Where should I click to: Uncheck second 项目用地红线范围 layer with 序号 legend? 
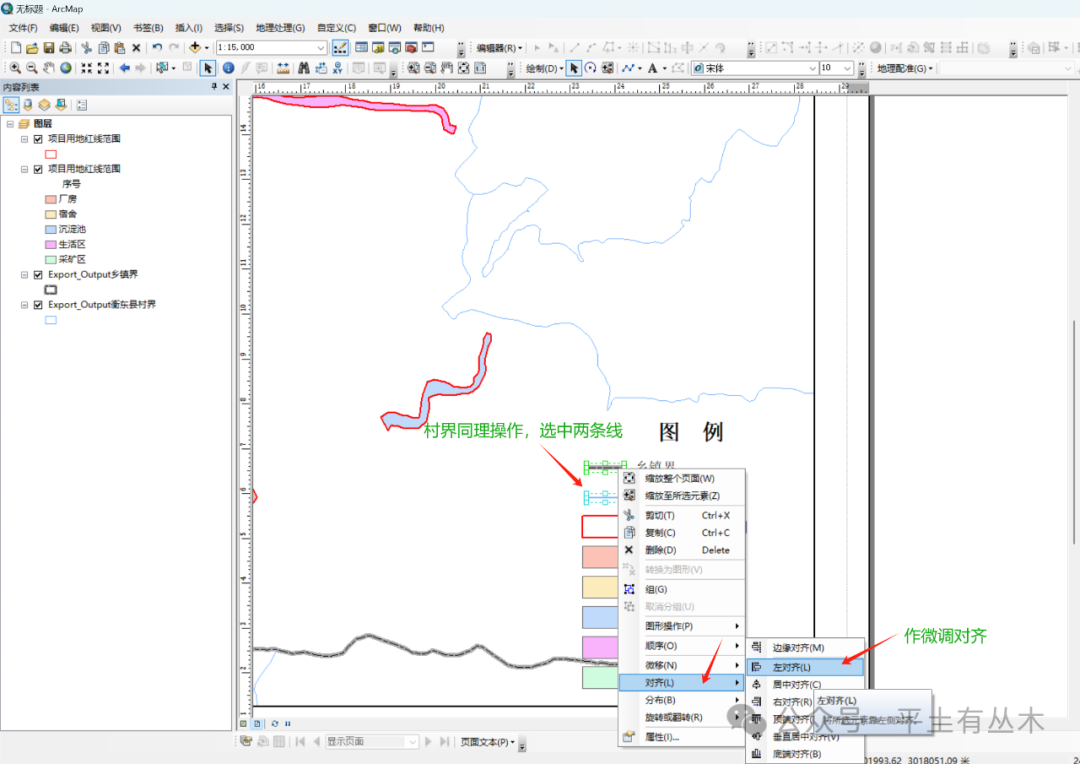coord(39,169)
